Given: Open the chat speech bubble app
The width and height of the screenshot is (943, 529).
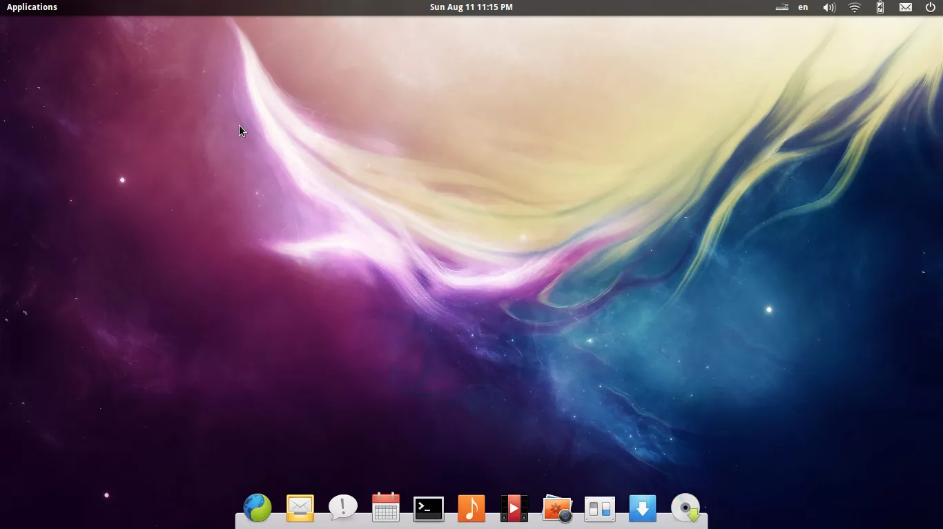Looking at the screenshot, I should coord(343,508).
